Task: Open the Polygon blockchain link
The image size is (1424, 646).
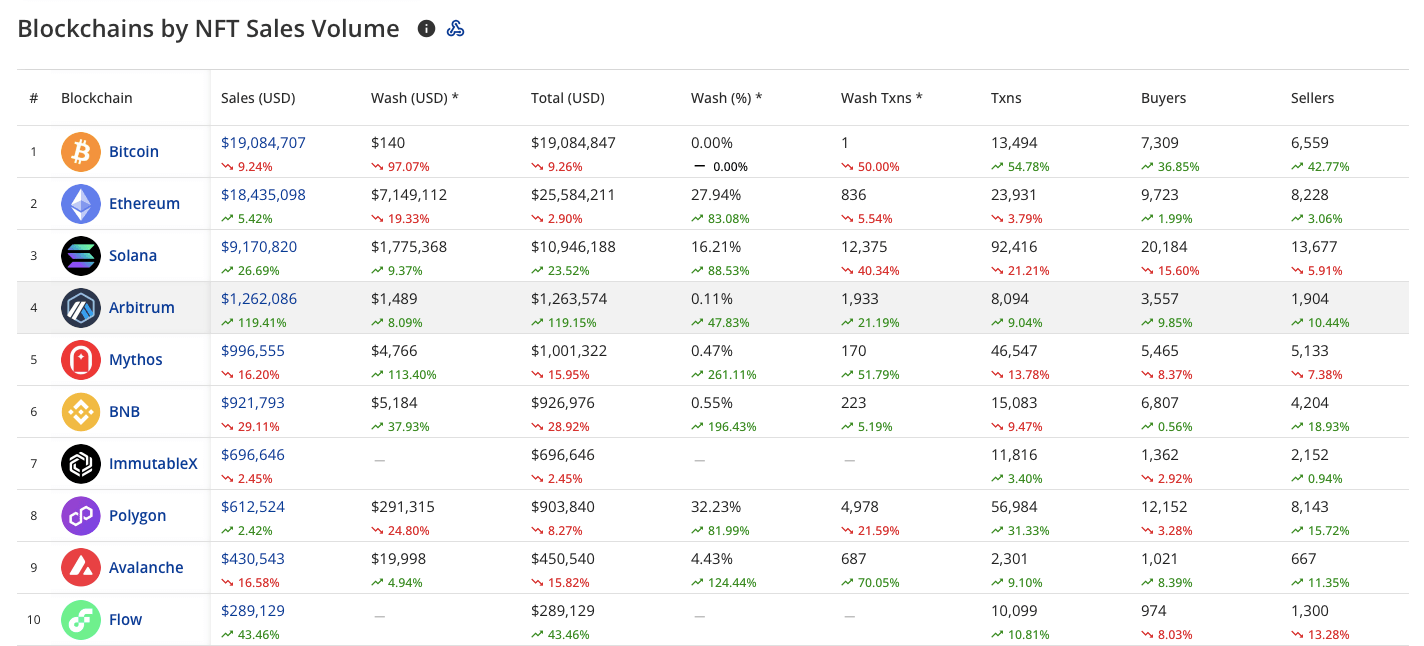Action: [137, 516]
